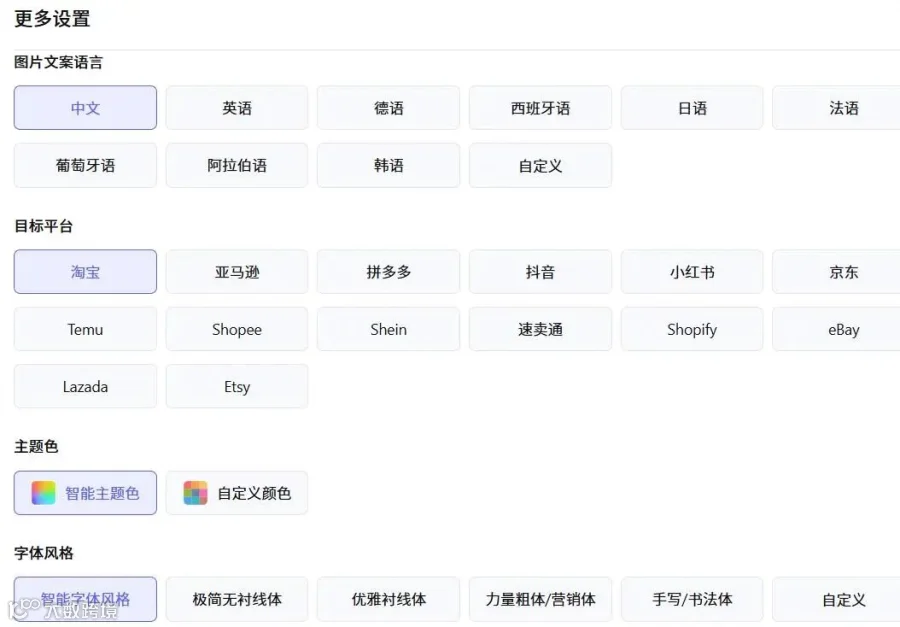
Task: Select 优雅衬线体 font style
Action: (389, 599)
